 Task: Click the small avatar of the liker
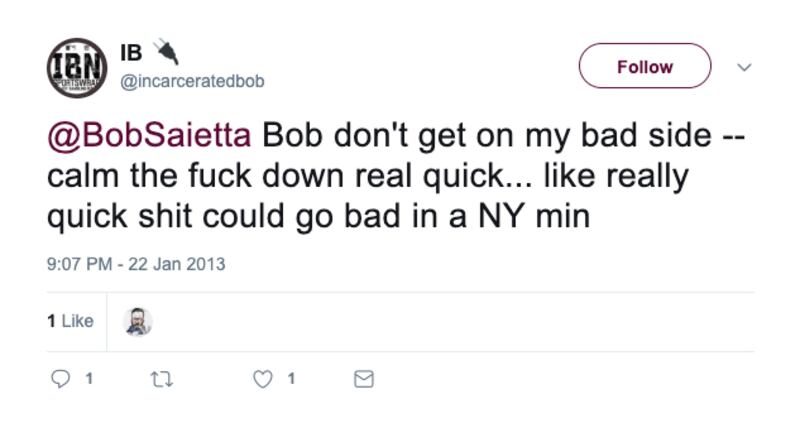click(137, 321)
